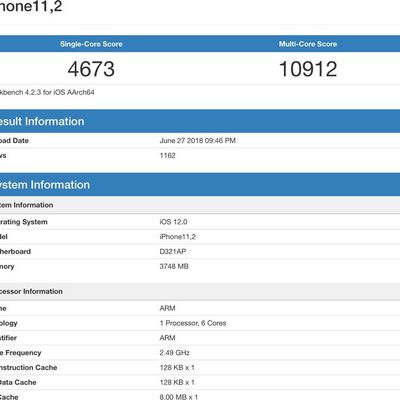The height and width of the screenshot is (400, 400).
Task: Click the upload date June 27 2018 09:46 PM
Action: 198,141
